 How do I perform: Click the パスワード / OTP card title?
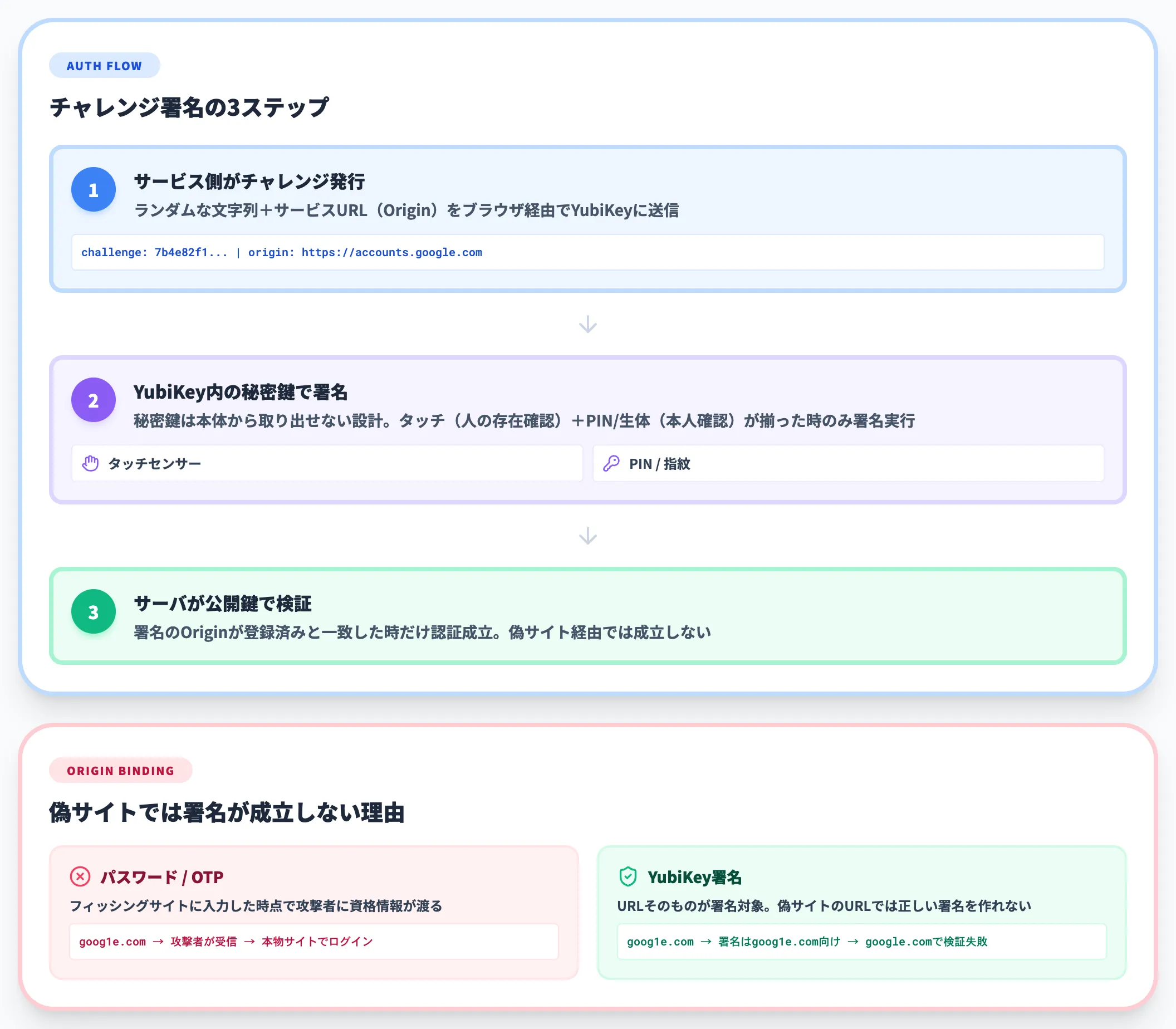(x=162, y=877)
